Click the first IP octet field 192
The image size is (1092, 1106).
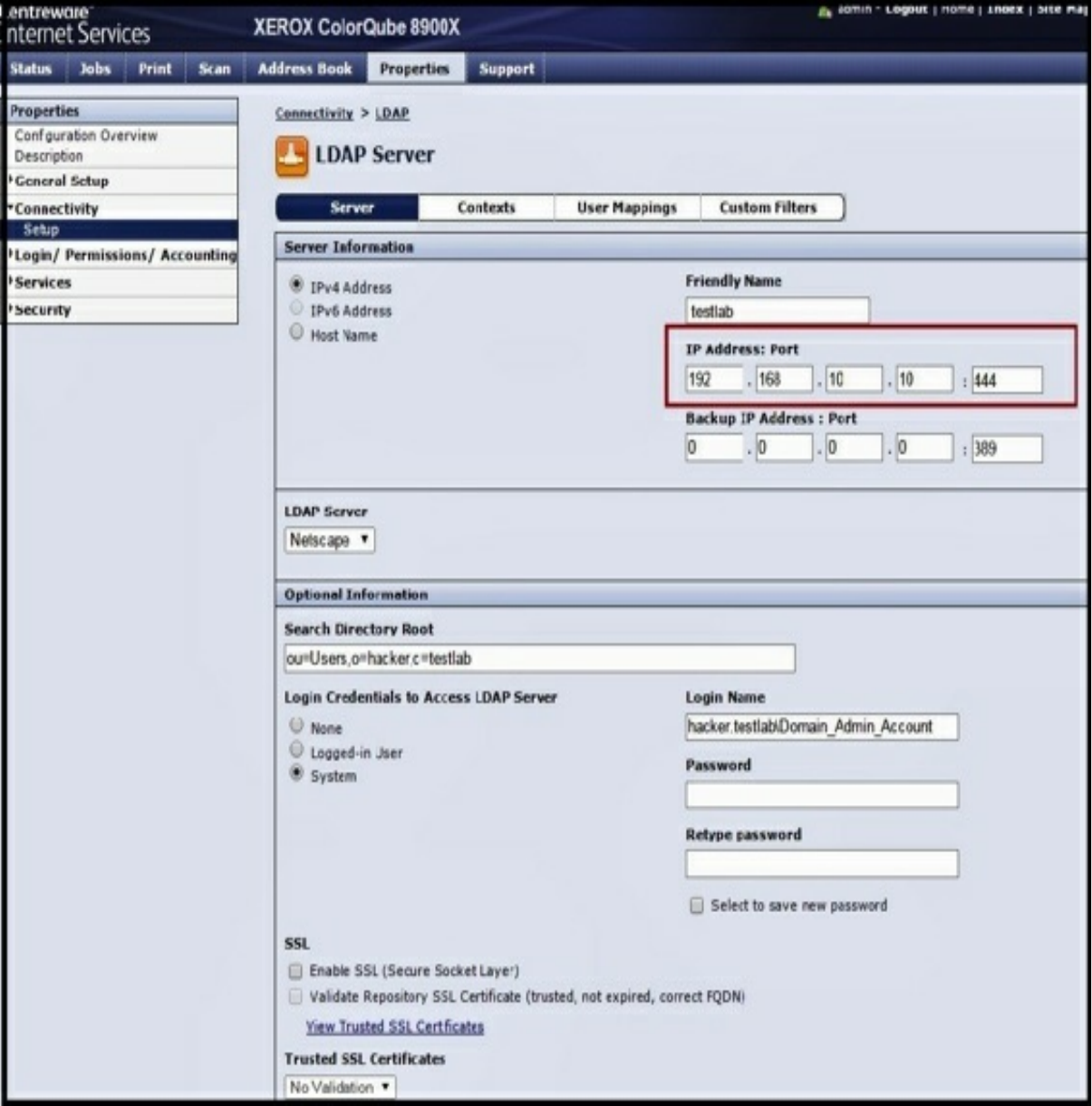714,380
